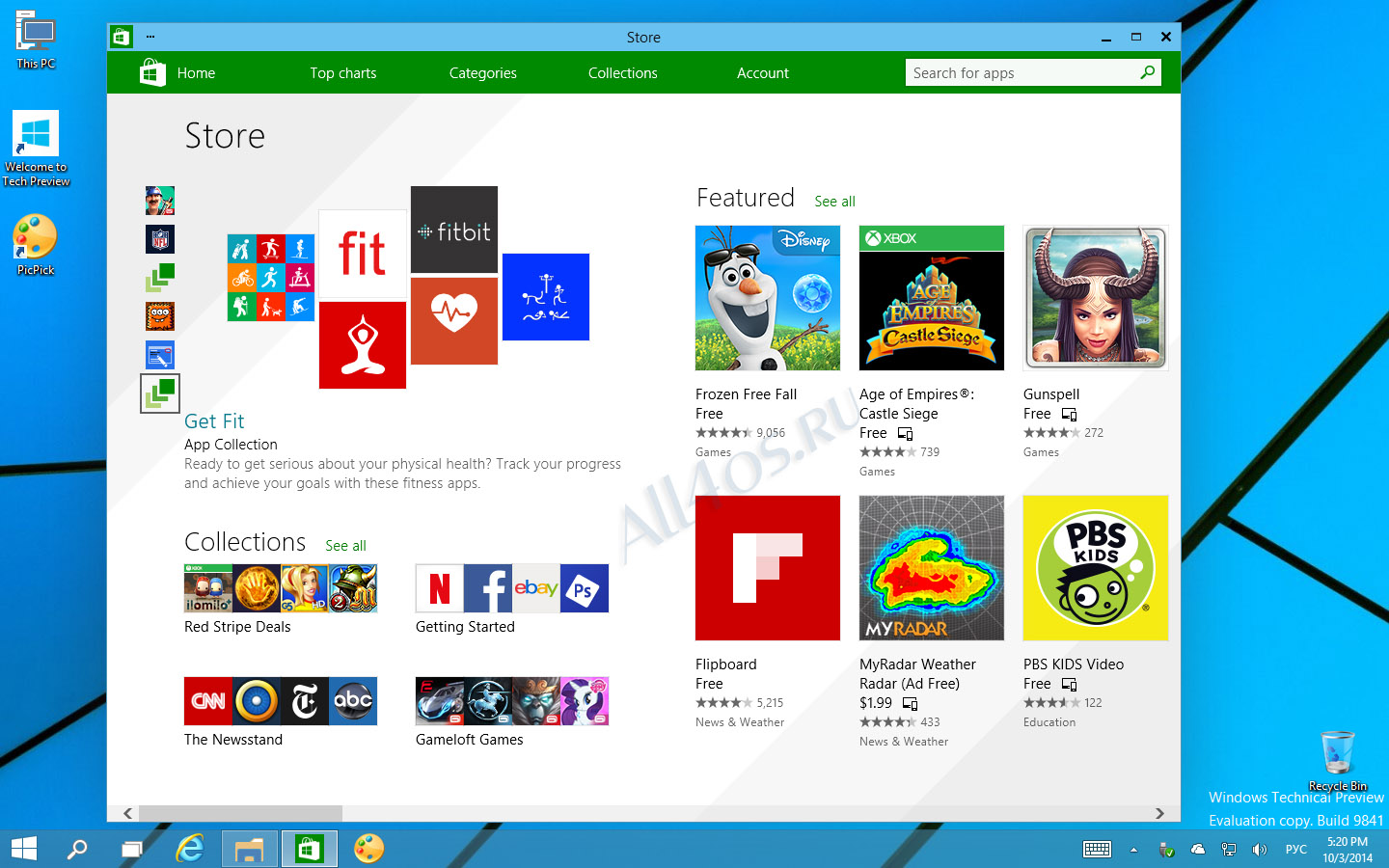This screenshot has height=868, width=1389.
Task: Show hidden system tray icons arrow
Action: [x=1134, y=850]
